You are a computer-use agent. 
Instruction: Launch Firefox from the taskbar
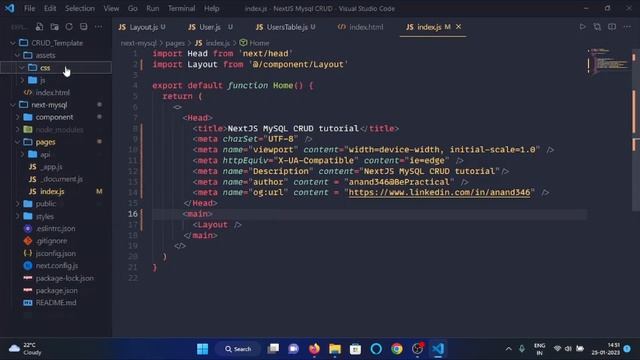314,349
